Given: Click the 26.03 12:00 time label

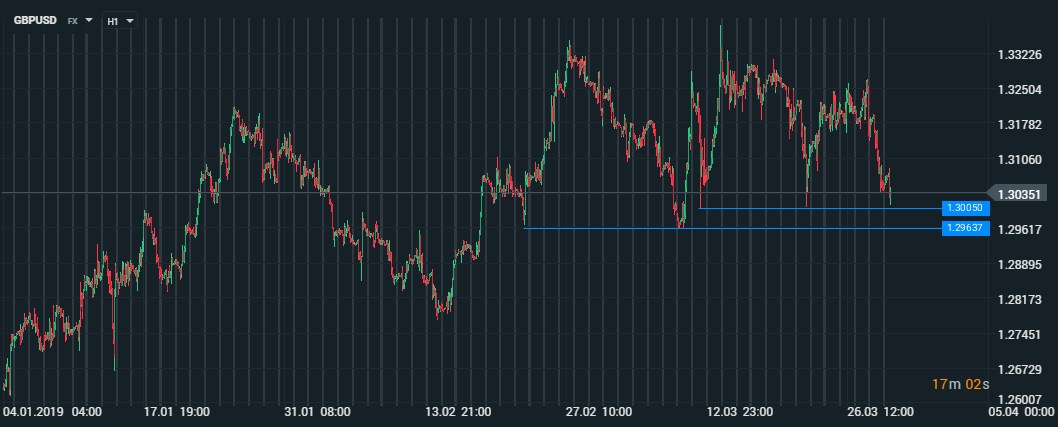Looking at the screenshot, I should (x=880, y=411).
